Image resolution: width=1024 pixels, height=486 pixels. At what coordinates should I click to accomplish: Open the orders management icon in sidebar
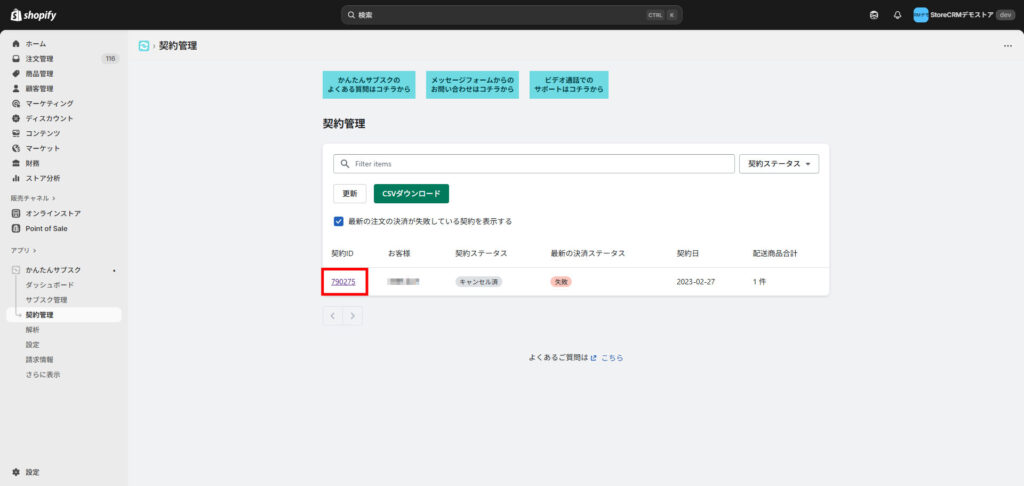pyautogui.click(x=16, y=59)
